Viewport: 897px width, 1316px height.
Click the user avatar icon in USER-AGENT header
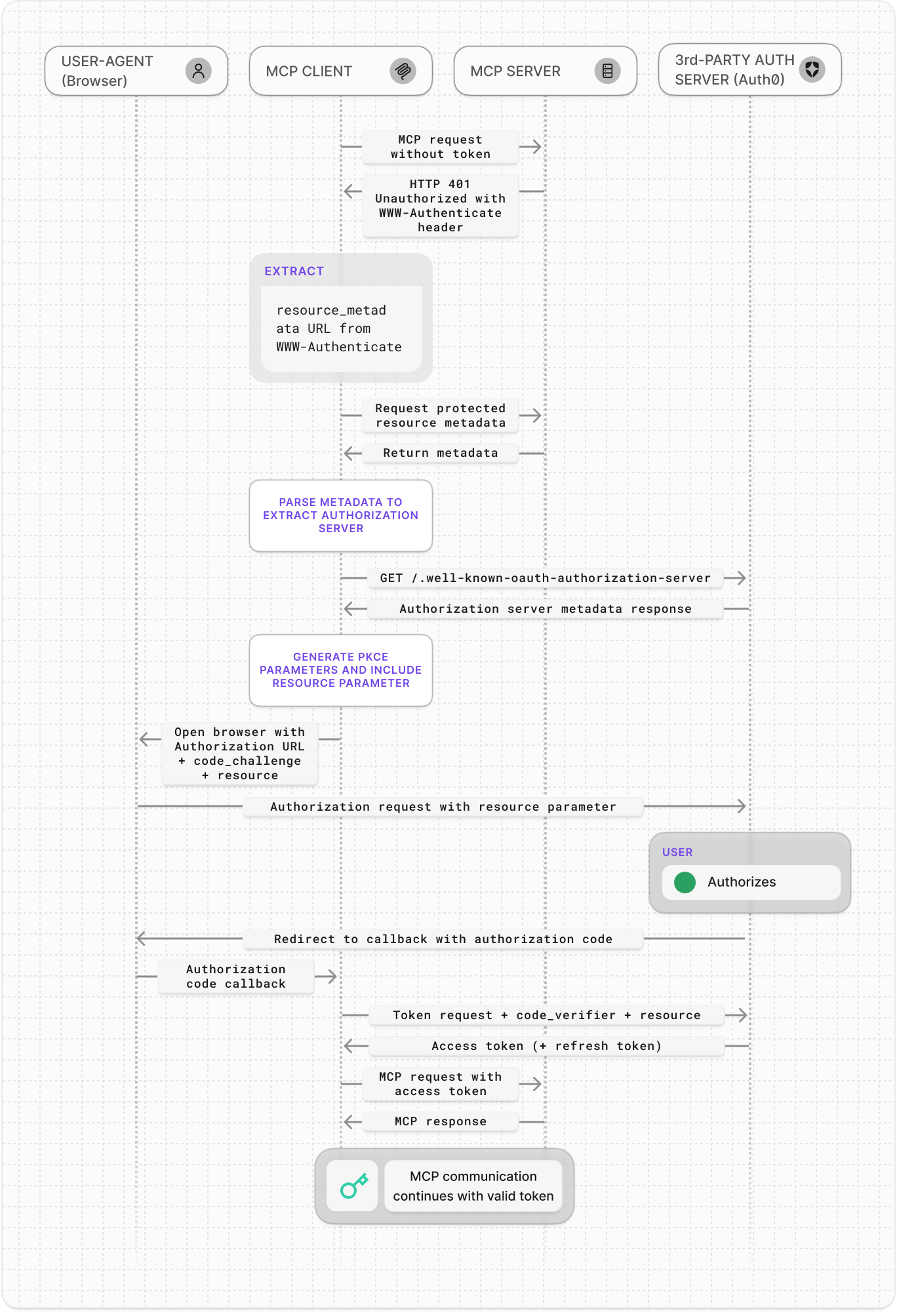(x=198, y=71)
